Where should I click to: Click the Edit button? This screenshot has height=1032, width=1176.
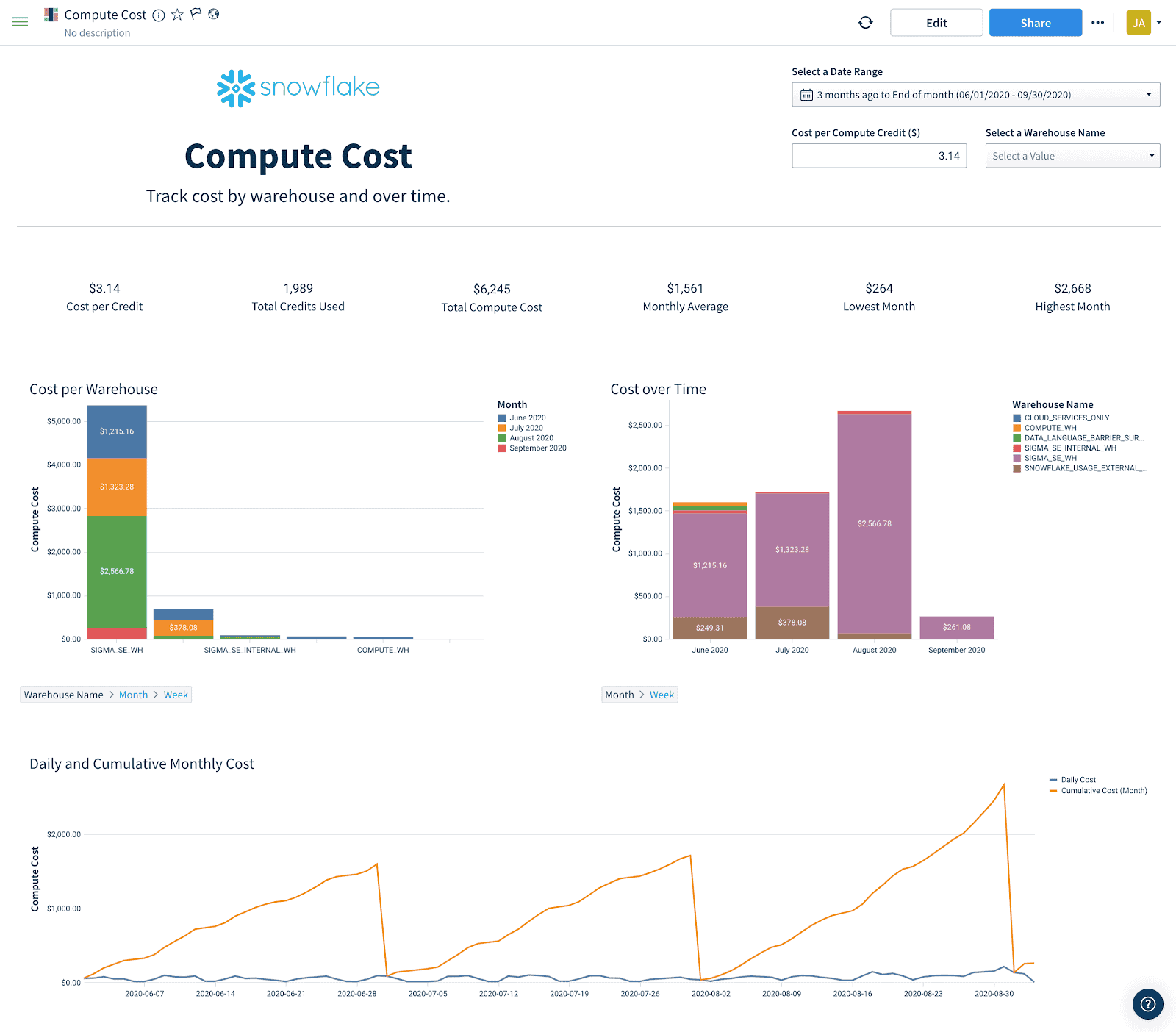pos(936,22)
